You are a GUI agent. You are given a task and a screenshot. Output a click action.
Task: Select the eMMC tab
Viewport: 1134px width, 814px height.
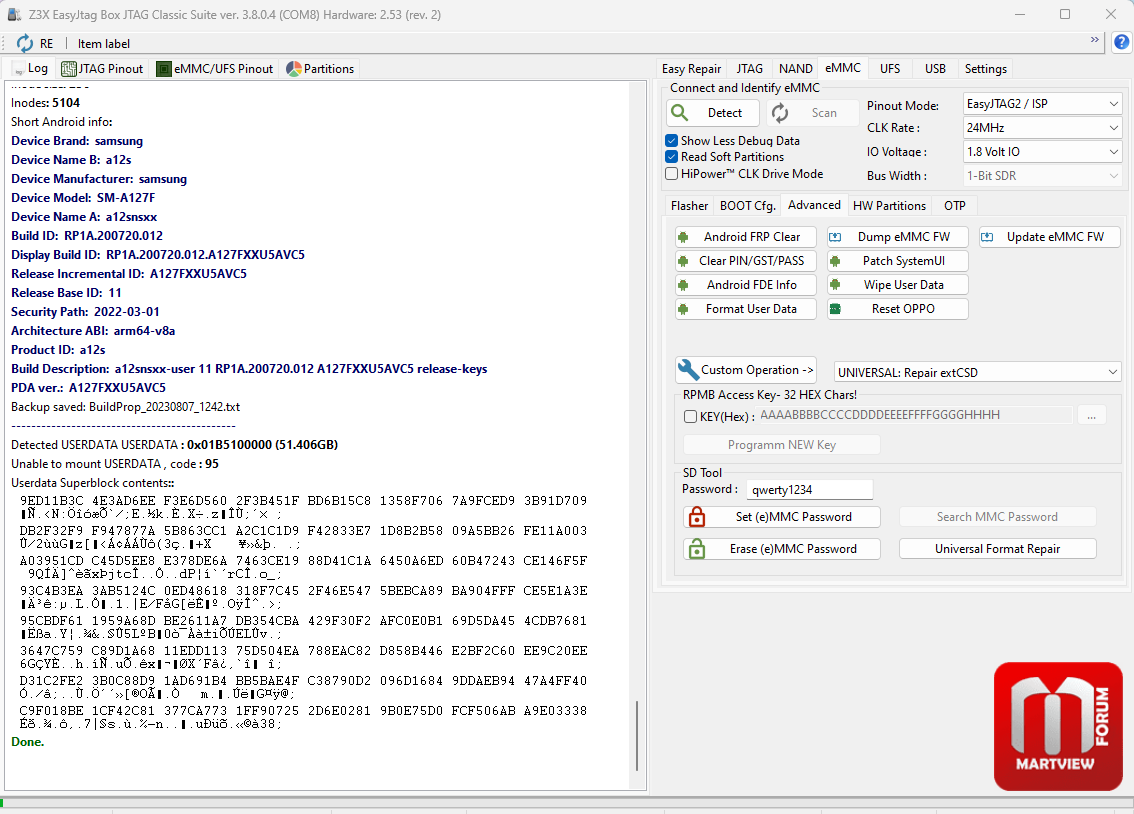[x=843, y=68]
